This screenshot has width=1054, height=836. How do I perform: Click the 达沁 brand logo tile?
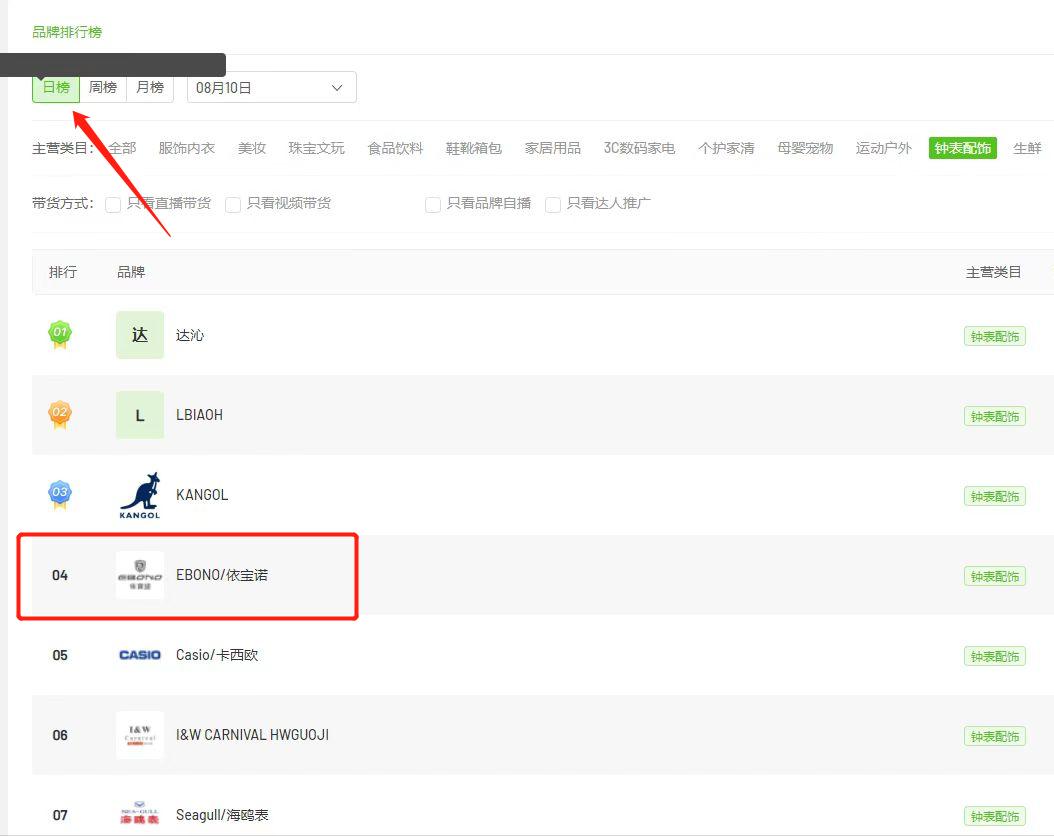140,335
